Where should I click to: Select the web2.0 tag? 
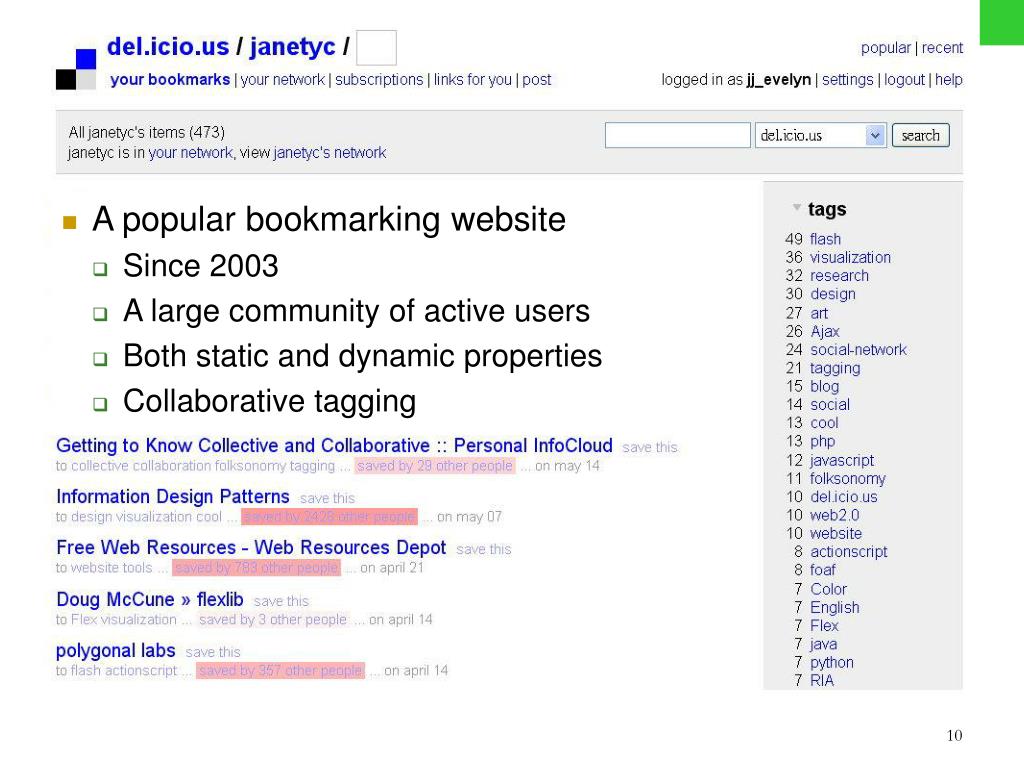834,515
